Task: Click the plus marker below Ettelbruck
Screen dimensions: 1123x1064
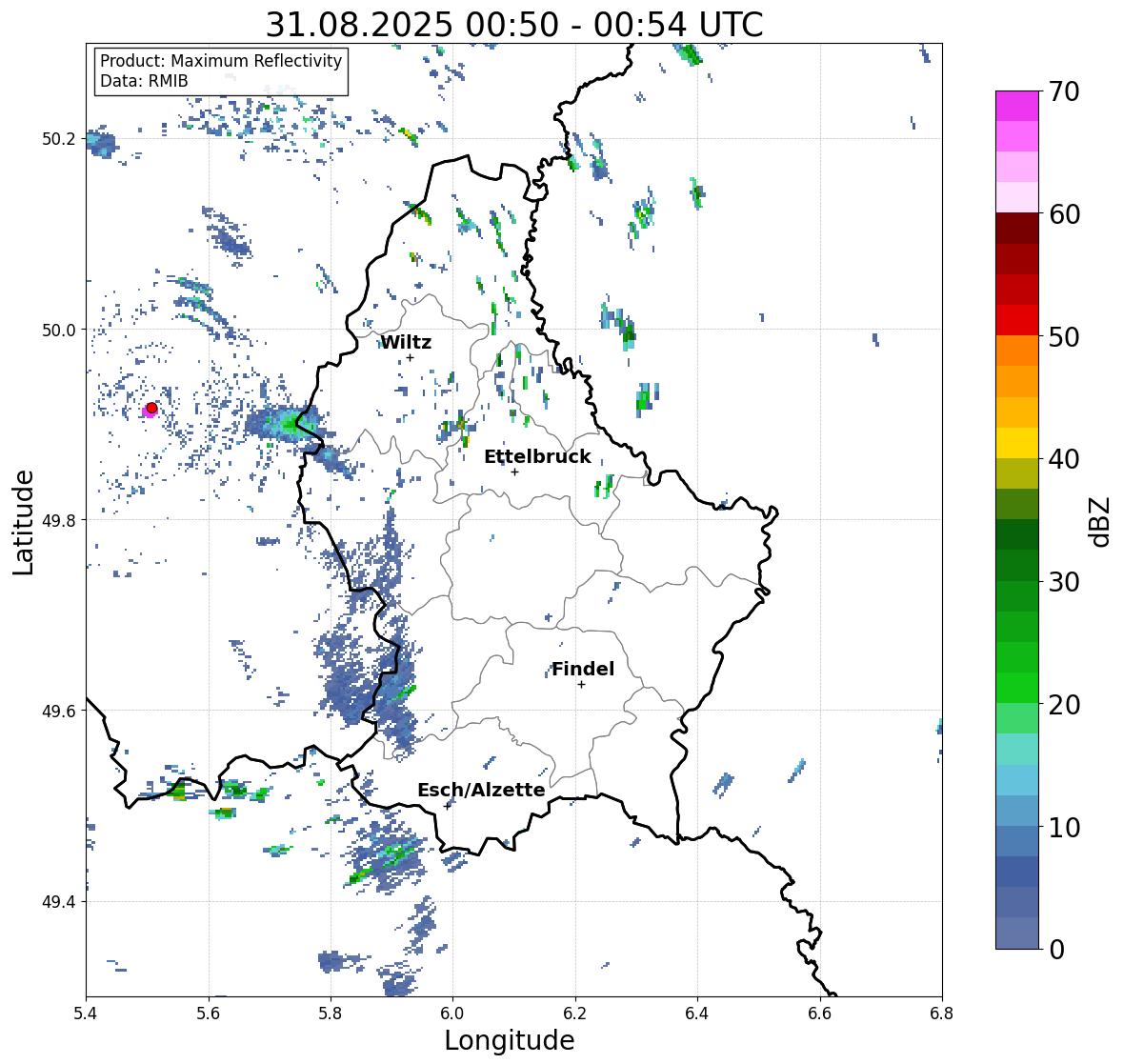Action: 514,472
